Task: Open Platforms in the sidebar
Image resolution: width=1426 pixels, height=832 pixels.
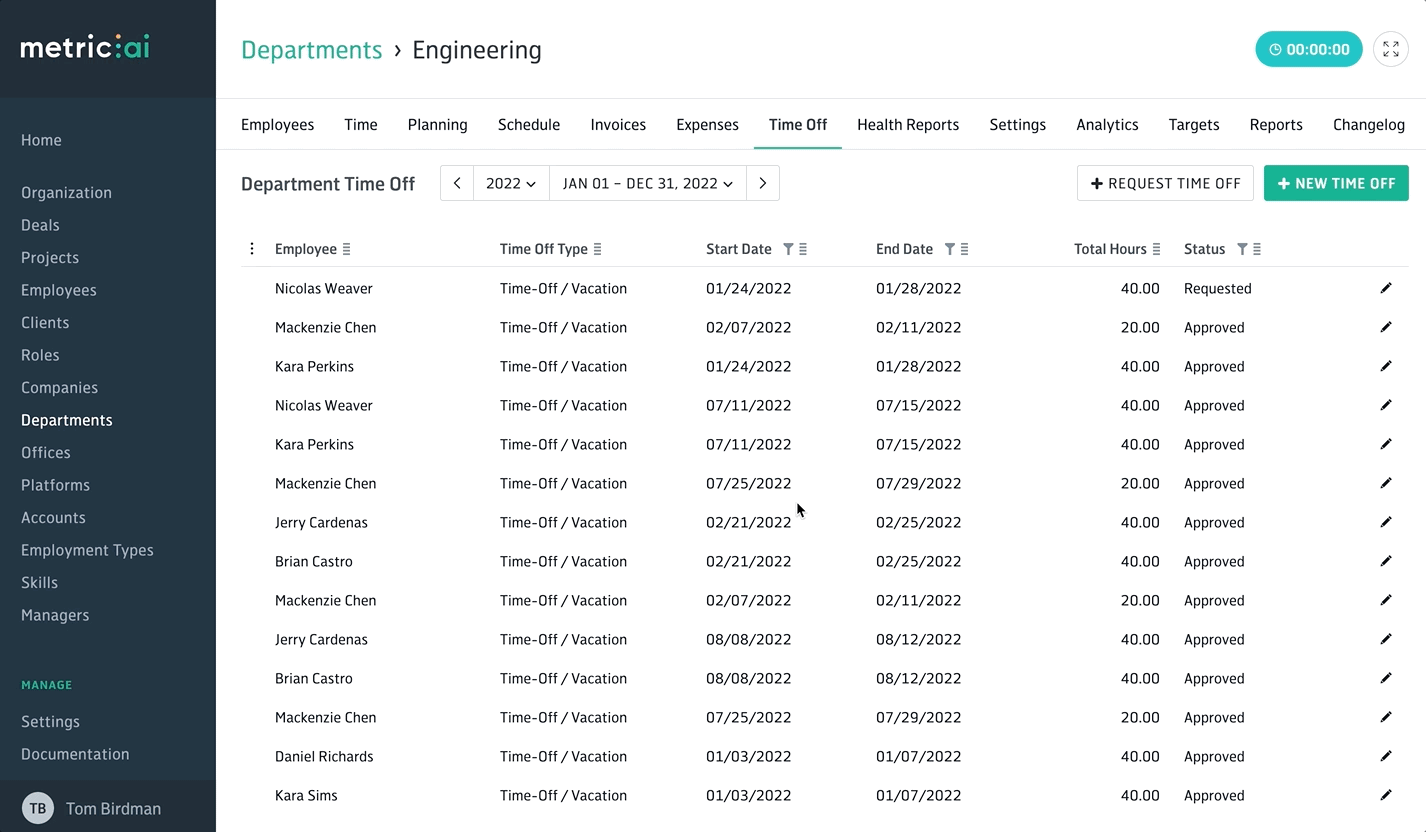Action: [55, 485]
